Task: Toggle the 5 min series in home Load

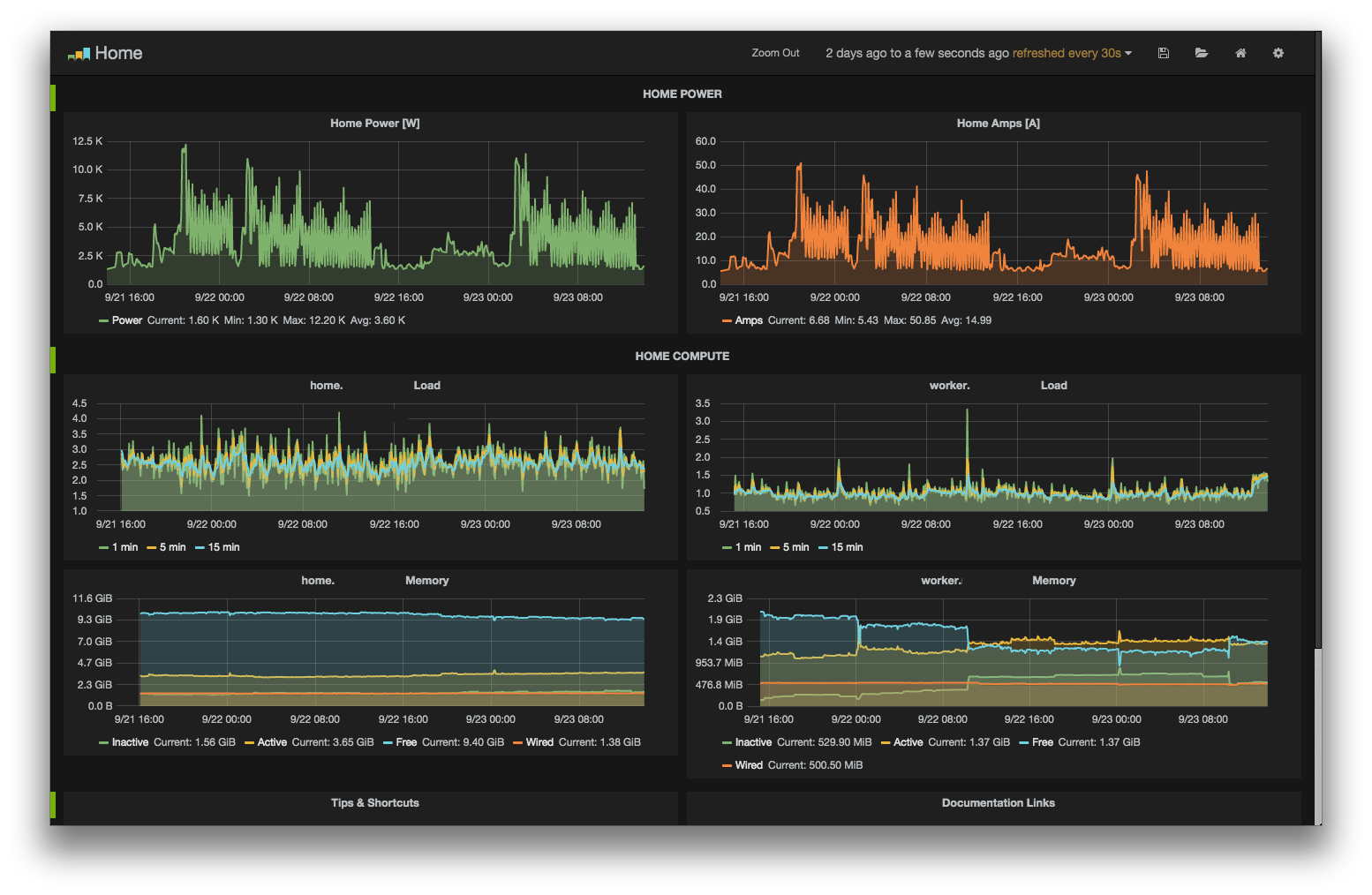Action: coord(172,547)
